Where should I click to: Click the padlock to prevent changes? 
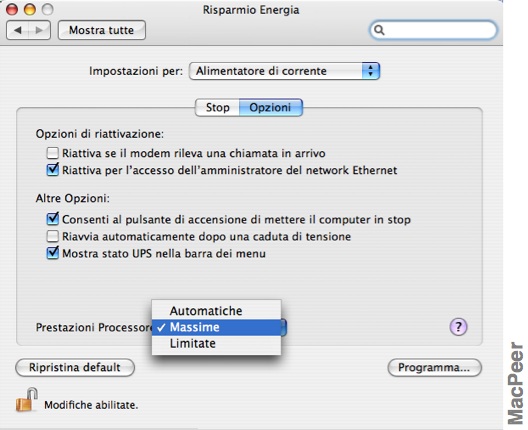27,400
